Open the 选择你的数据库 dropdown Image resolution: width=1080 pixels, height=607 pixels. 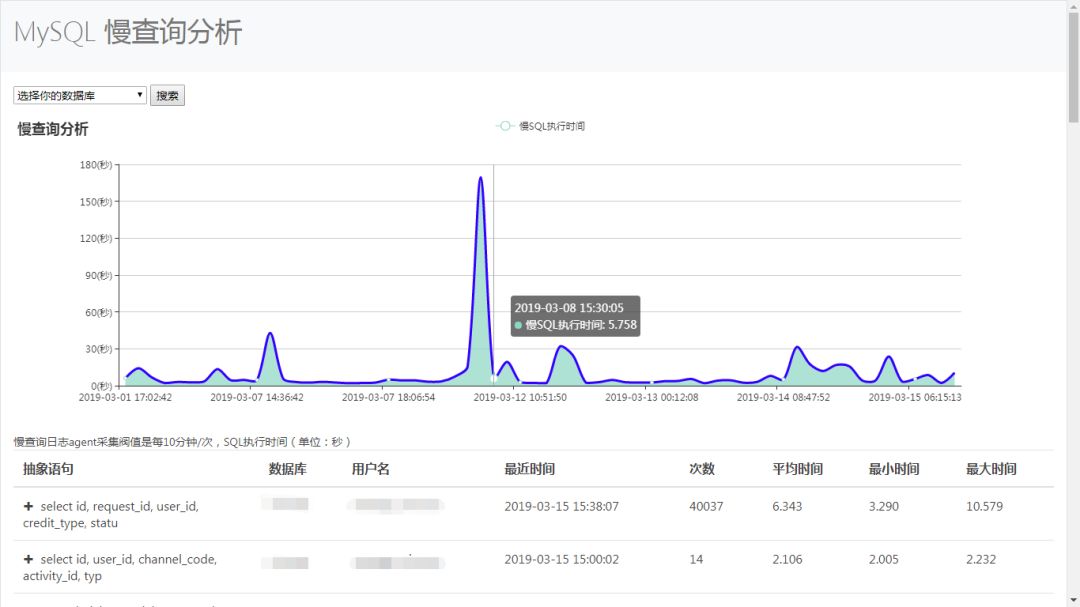coord(80,95)
